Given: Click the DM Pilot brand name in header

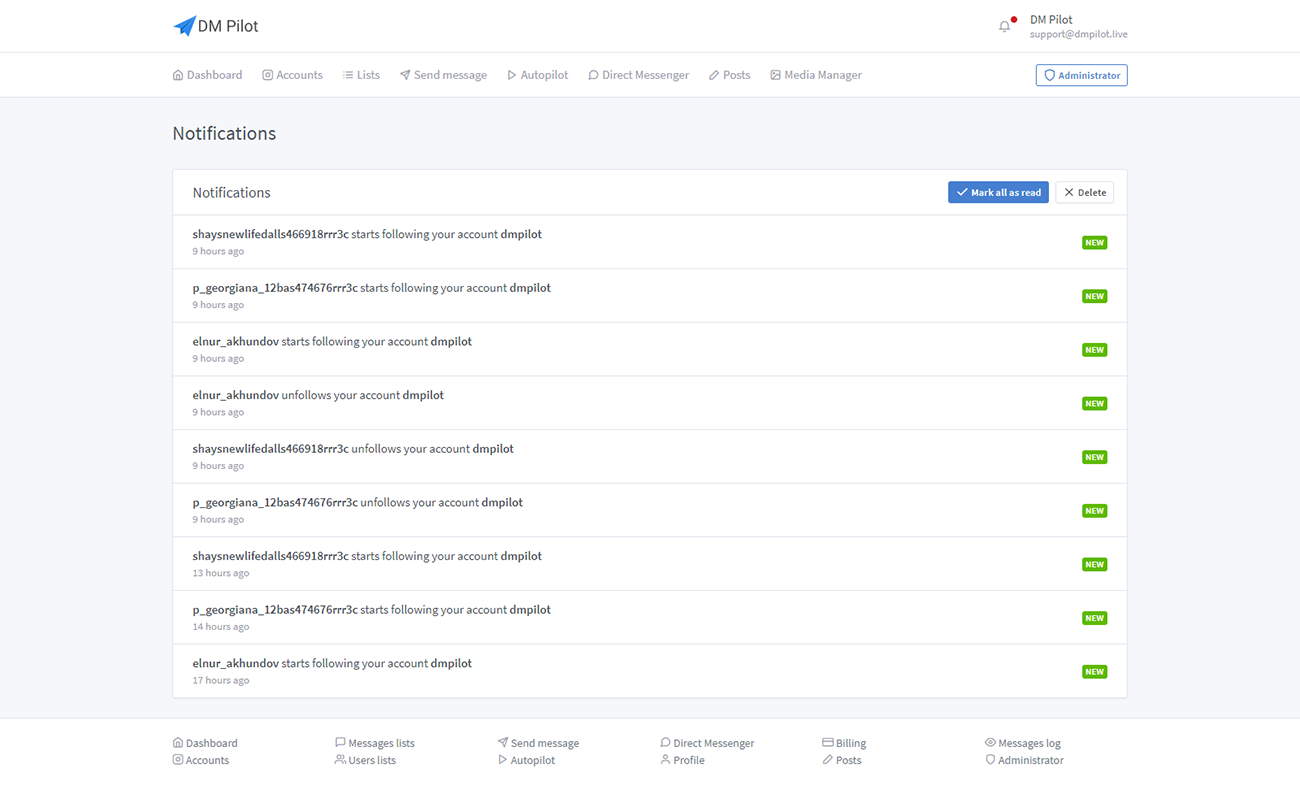Looking at the screenshot, I should [228, 26].
